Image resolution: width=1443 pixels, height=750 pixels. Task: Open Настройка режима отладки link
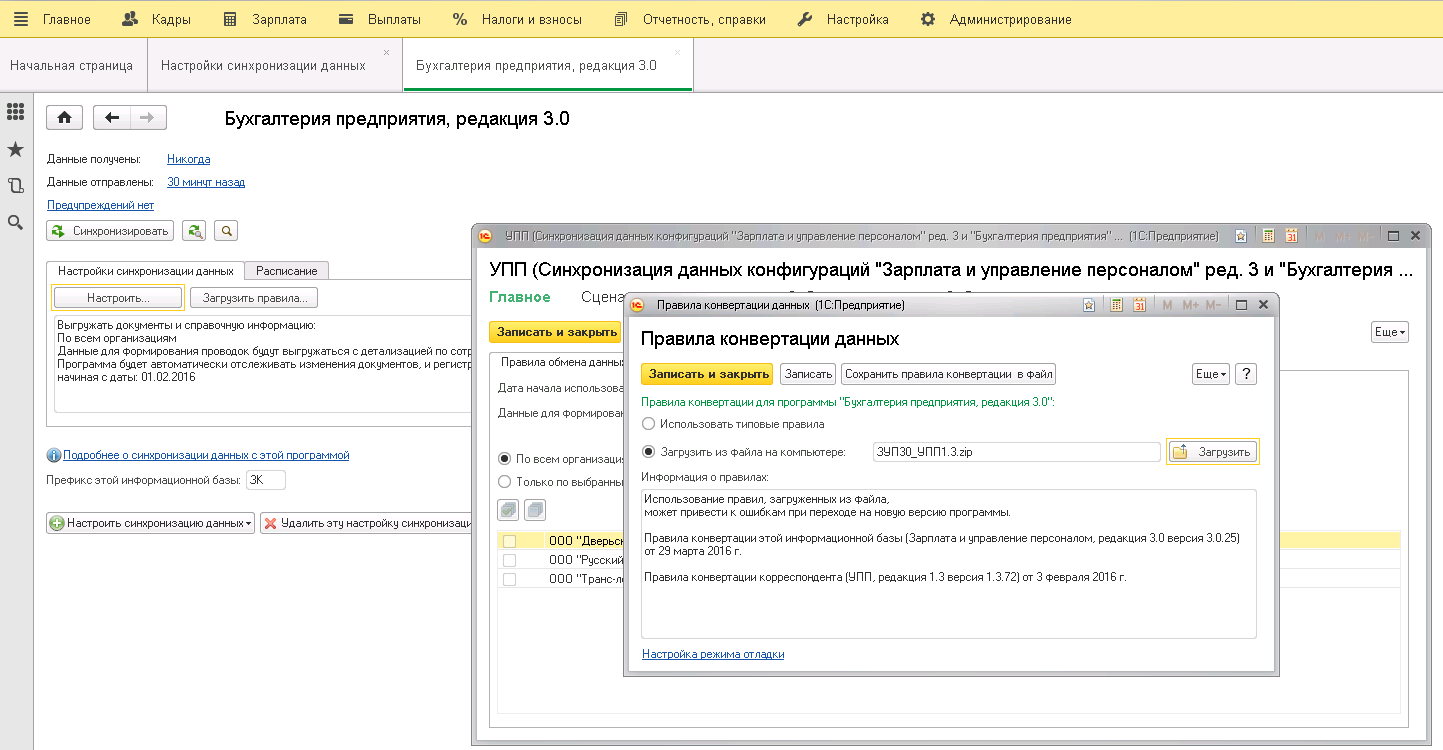[x=713, y=654]
